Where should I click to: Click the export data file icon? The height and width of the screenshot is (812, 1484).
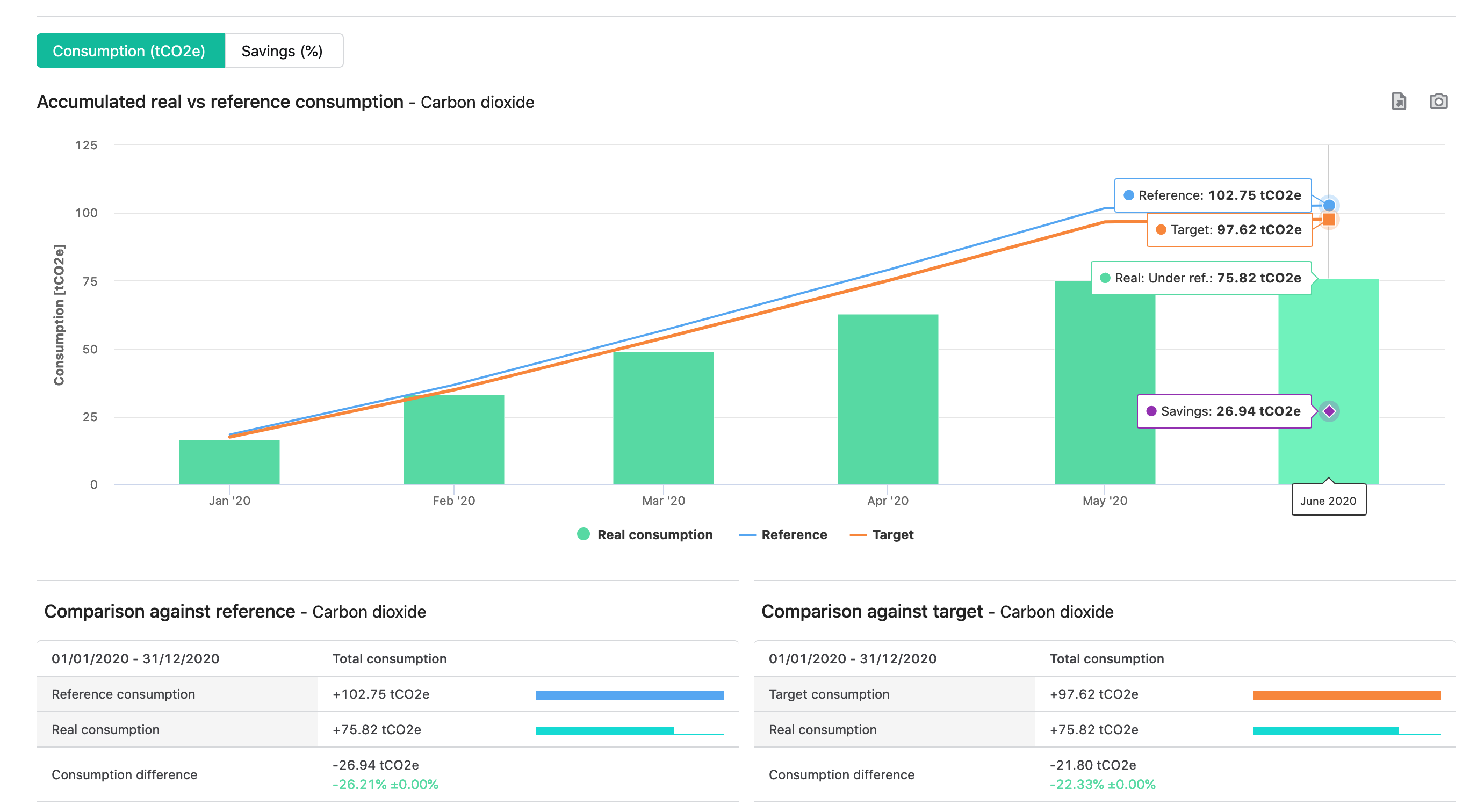pyautogui.click(x=1399, y=102)
